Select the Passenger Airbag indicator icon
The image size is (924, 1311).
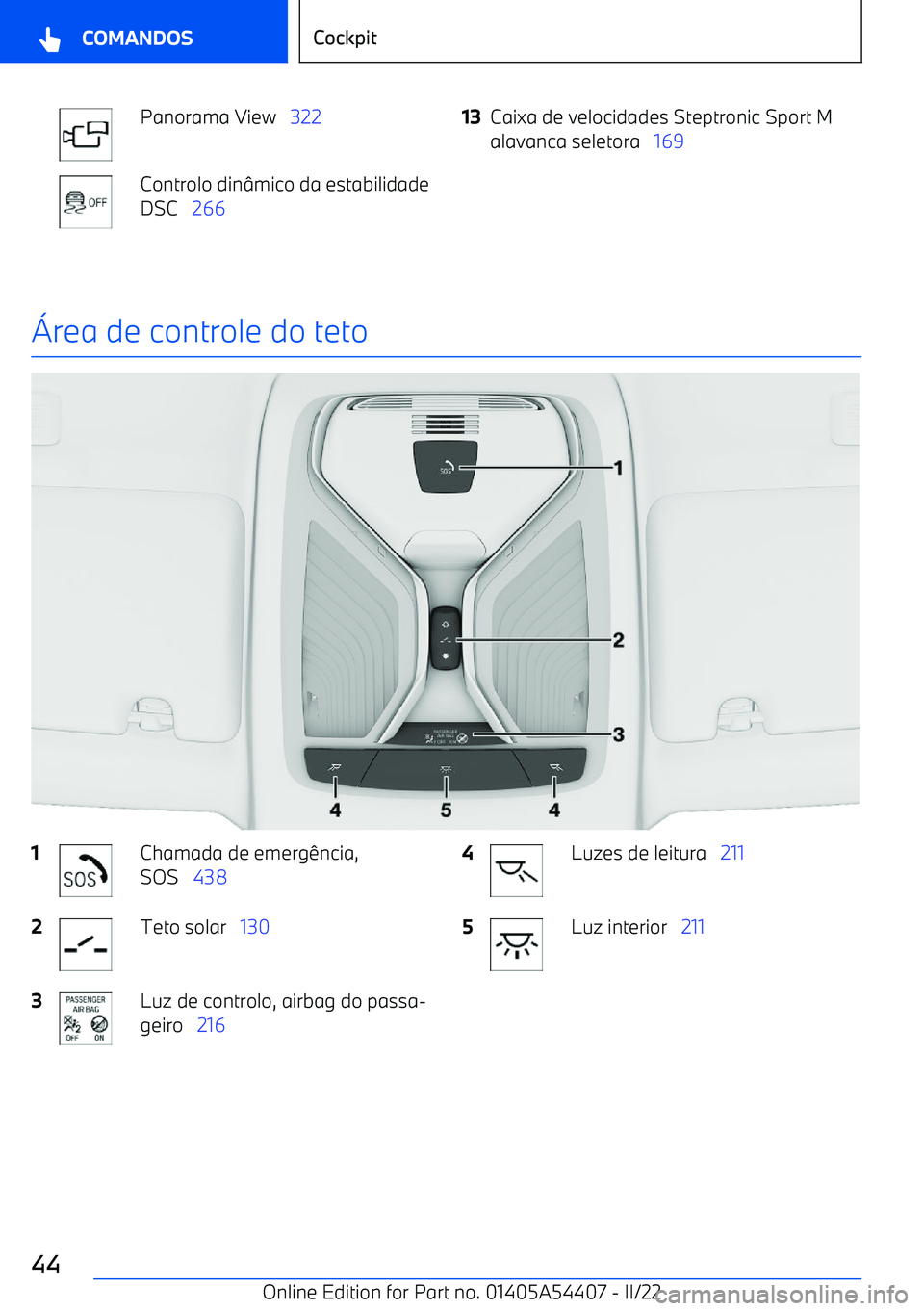(x=86, y=1018)
